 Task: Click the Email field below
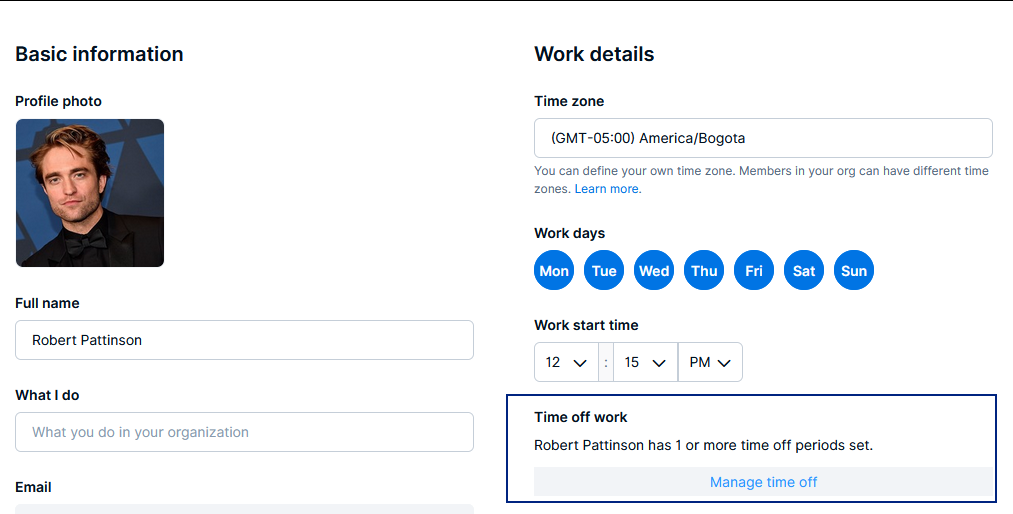coord(244,509)
